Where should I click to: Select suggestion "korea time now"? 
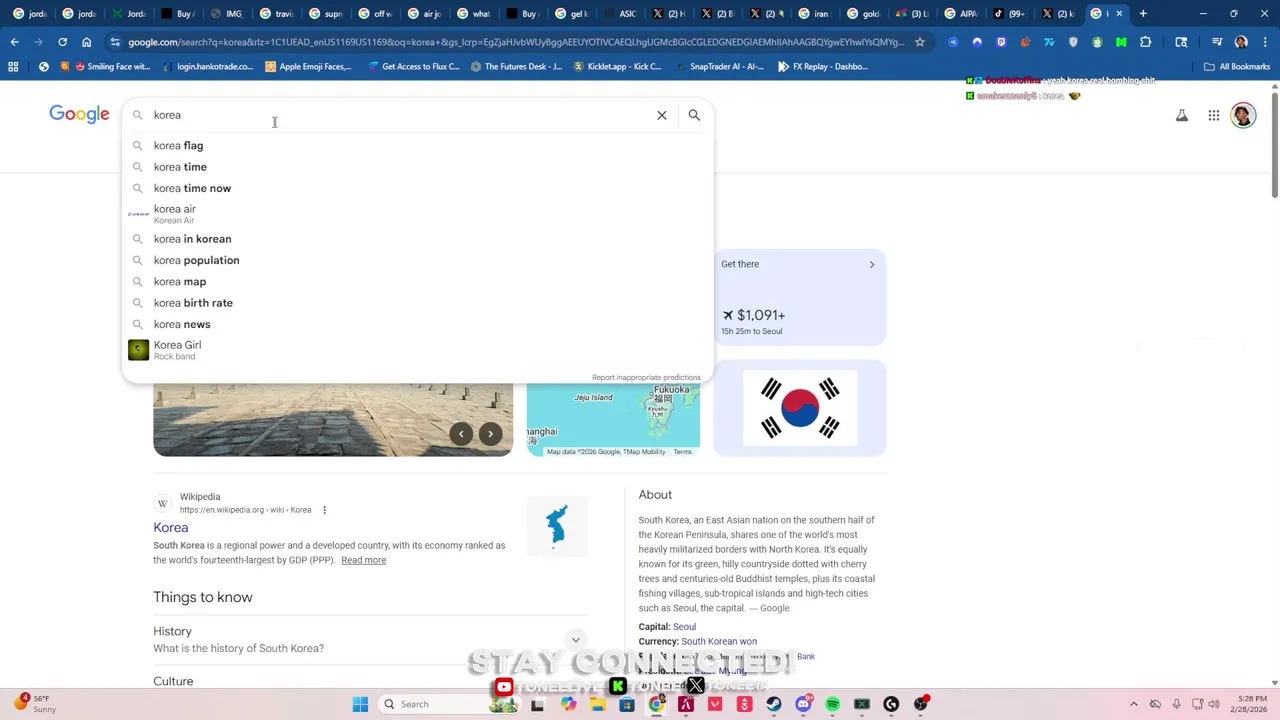[x=418, y=188]
